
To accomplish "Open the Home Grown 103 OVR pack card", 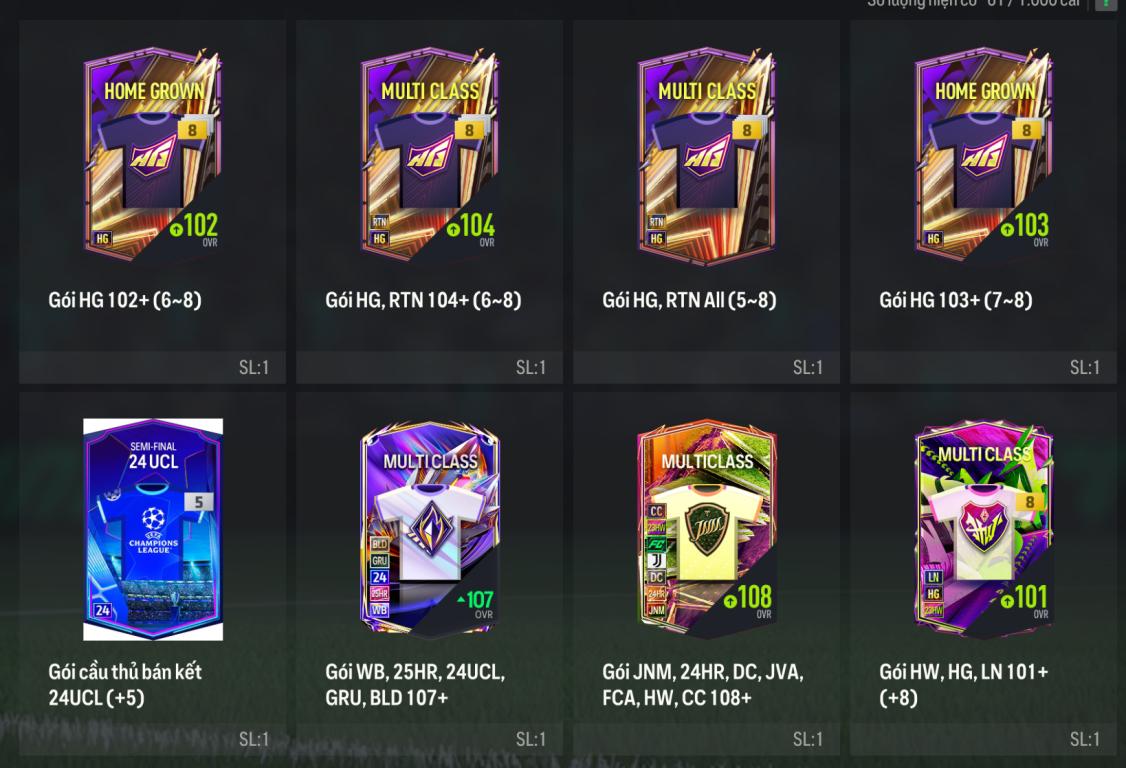I will [984, 154].
